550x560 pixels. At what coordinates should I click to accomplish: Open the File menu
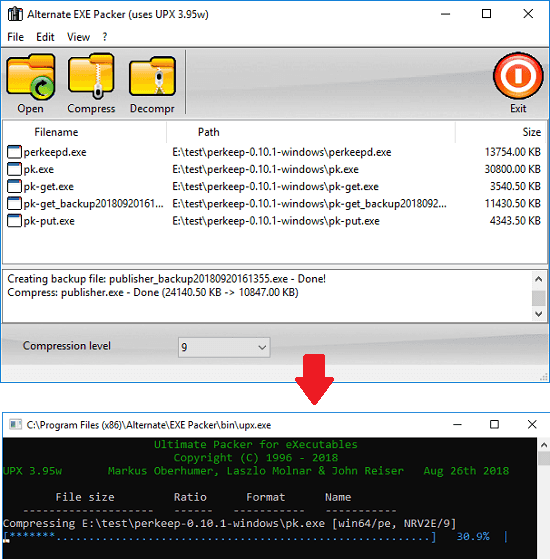(15, 37)
